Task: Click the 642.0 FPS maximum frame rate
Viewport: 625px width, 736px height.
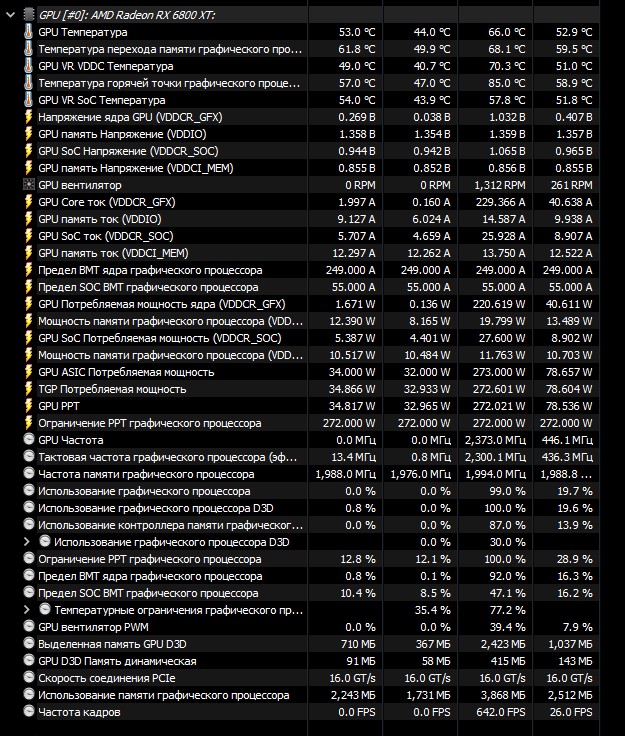Action: coord(501,712)
